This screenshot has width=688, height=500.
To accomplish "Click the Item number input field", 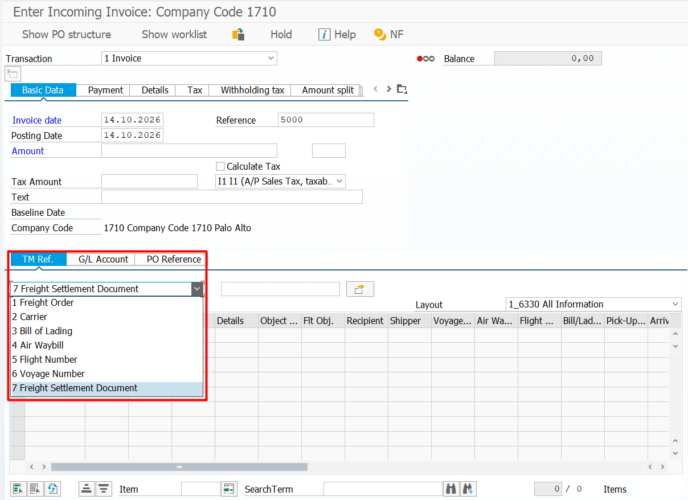I will point(200,489).
